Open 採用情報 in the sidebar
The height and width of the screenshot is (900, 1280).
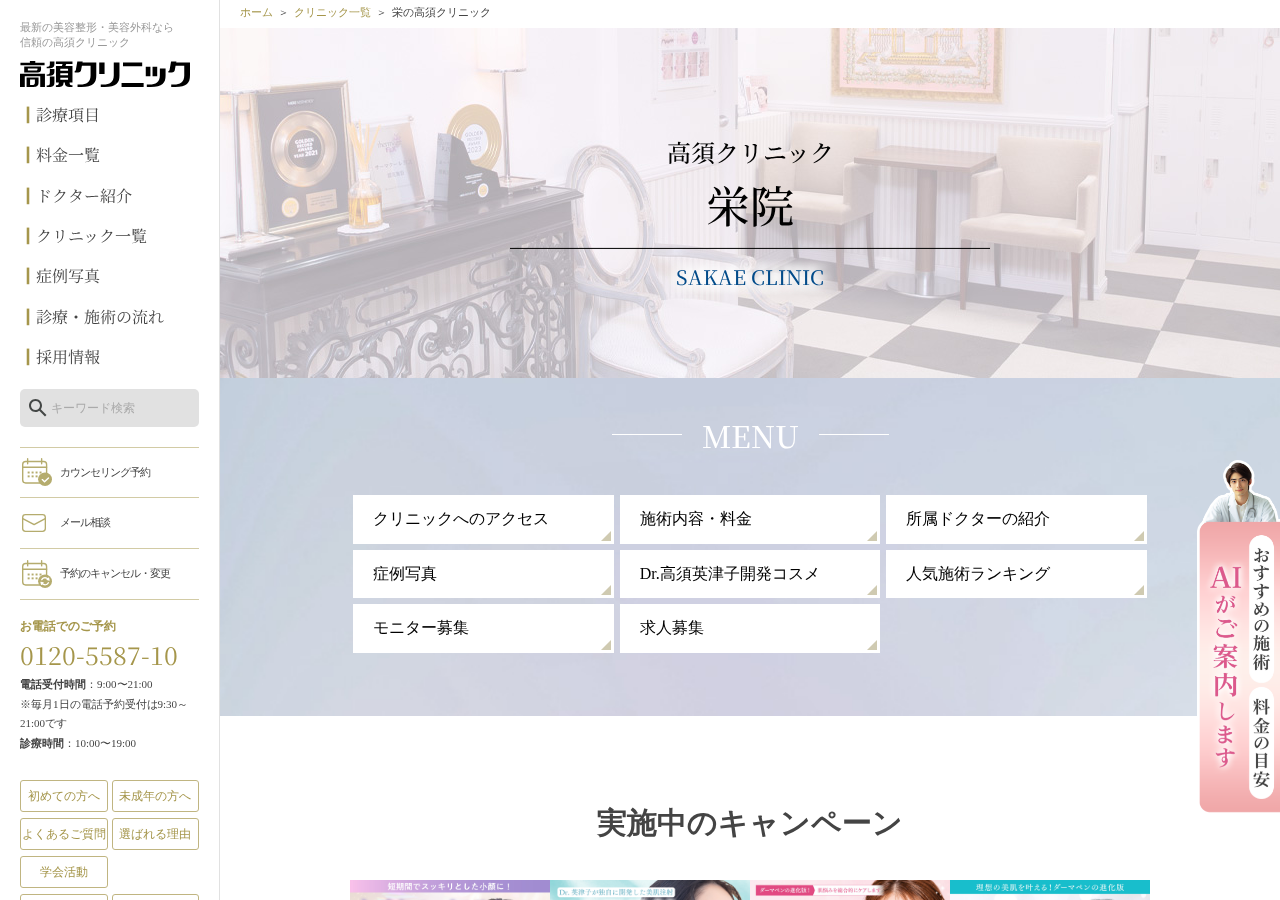68,357
